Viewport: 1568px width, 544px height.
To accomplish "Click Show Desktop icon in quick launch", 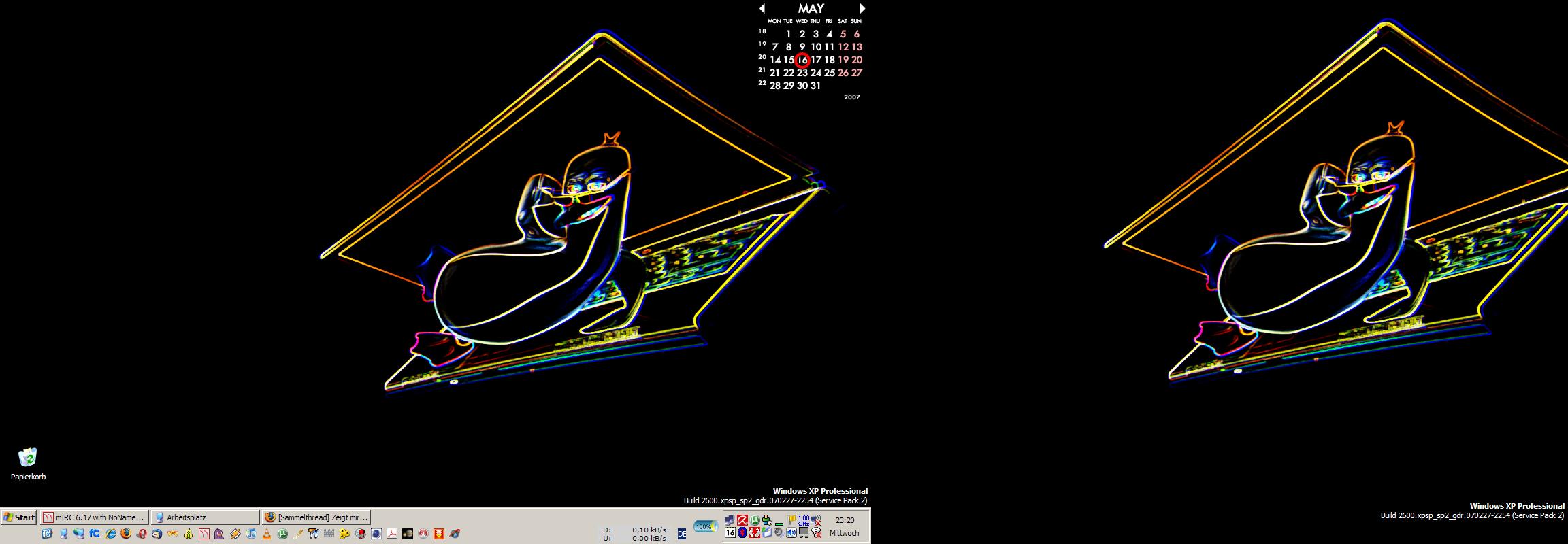I will point(47,534).
